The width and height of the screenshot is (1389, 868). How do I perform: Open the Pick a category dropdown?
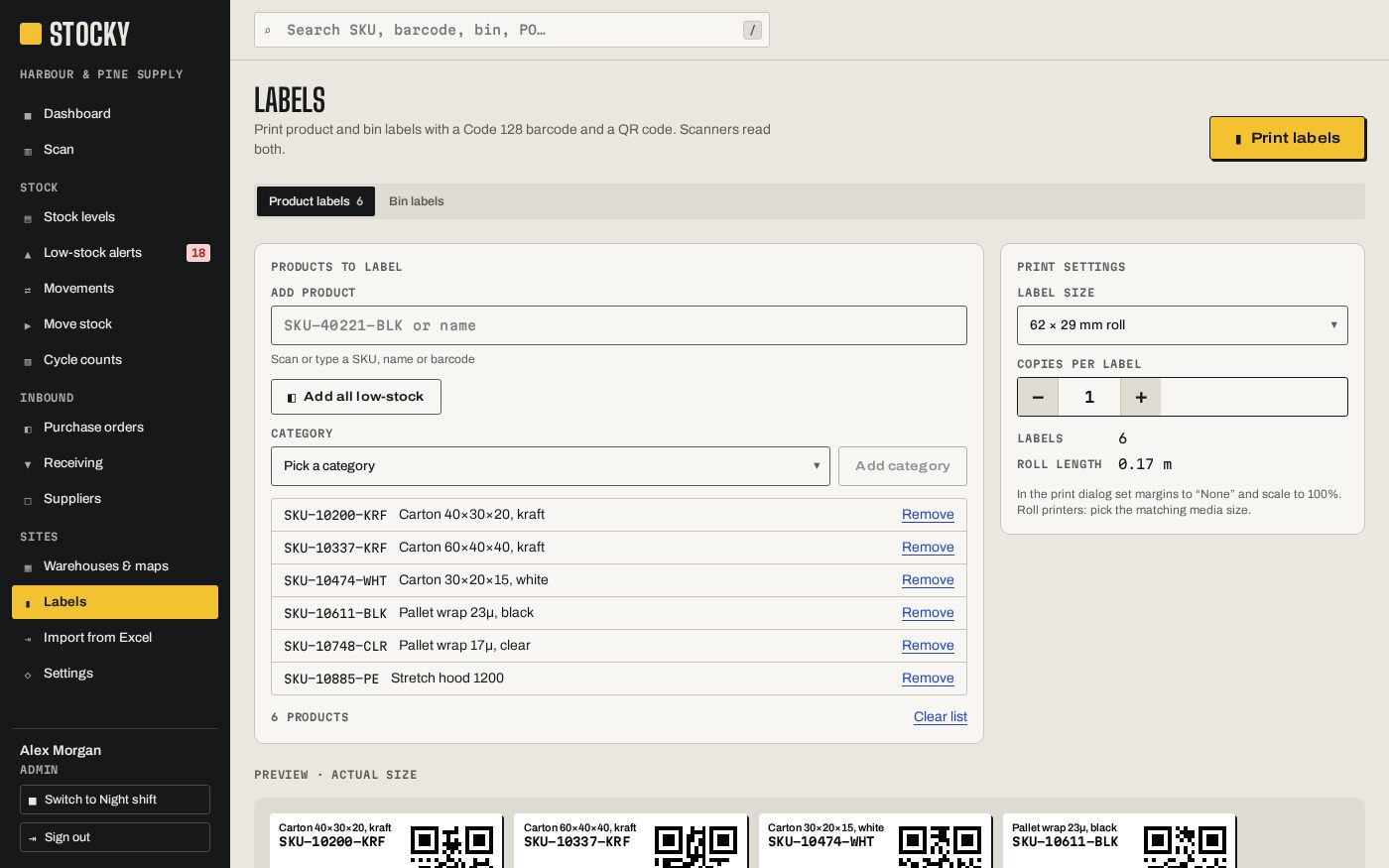(x=551, y=466)
